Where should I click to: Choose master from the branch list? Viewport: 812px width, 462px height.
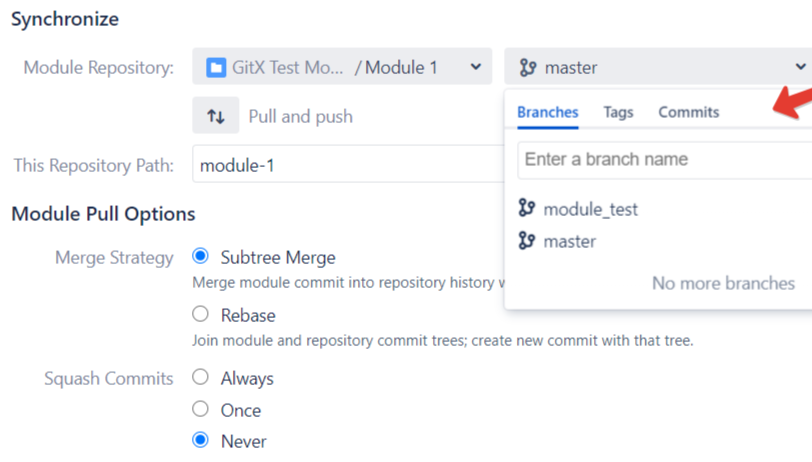[569, 241]
